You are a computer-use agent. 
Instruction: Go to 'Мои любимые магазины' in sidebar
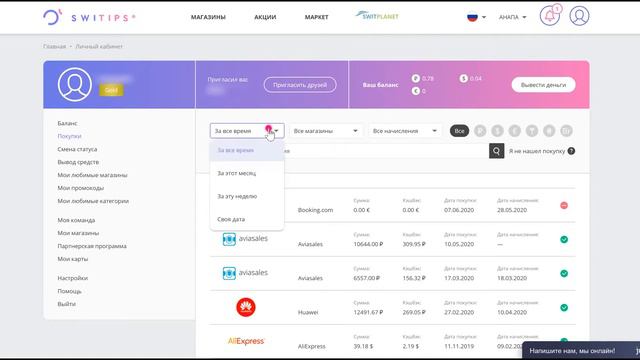click(92, 175)
